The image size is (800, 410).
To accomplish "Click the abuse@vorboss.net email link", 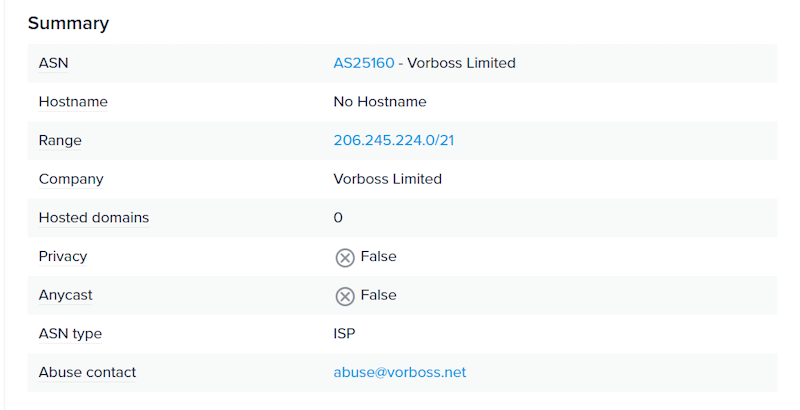I will click(x=399, y=372).
